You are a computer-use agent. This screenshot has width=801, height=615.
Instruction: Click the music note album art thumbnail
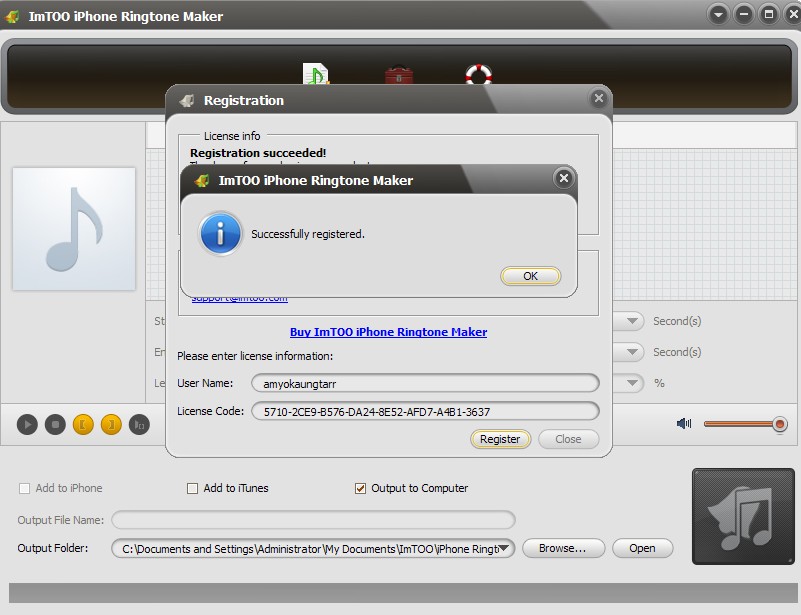point(74,229)
